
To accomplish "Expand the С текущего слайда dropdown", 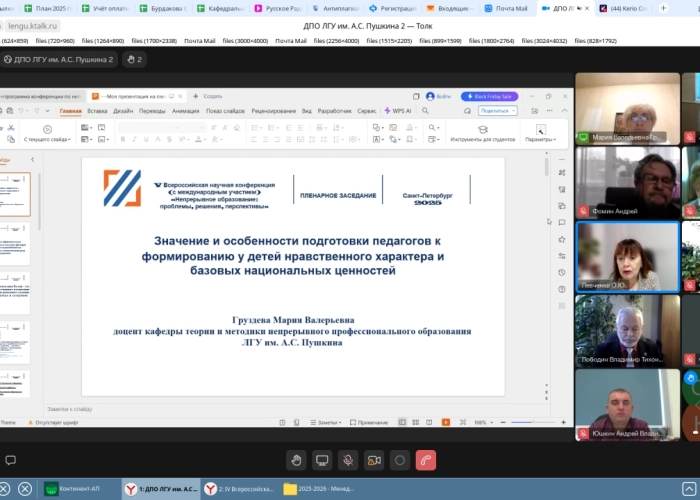I will (45, 139).
